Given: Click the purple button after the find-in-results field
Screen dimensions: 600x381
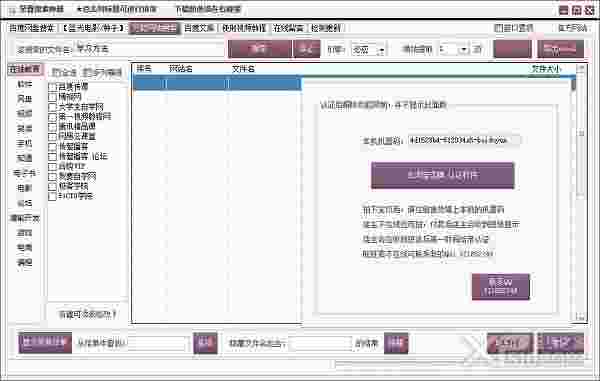Looking at the screenshot, I should (x=205, y=343).
